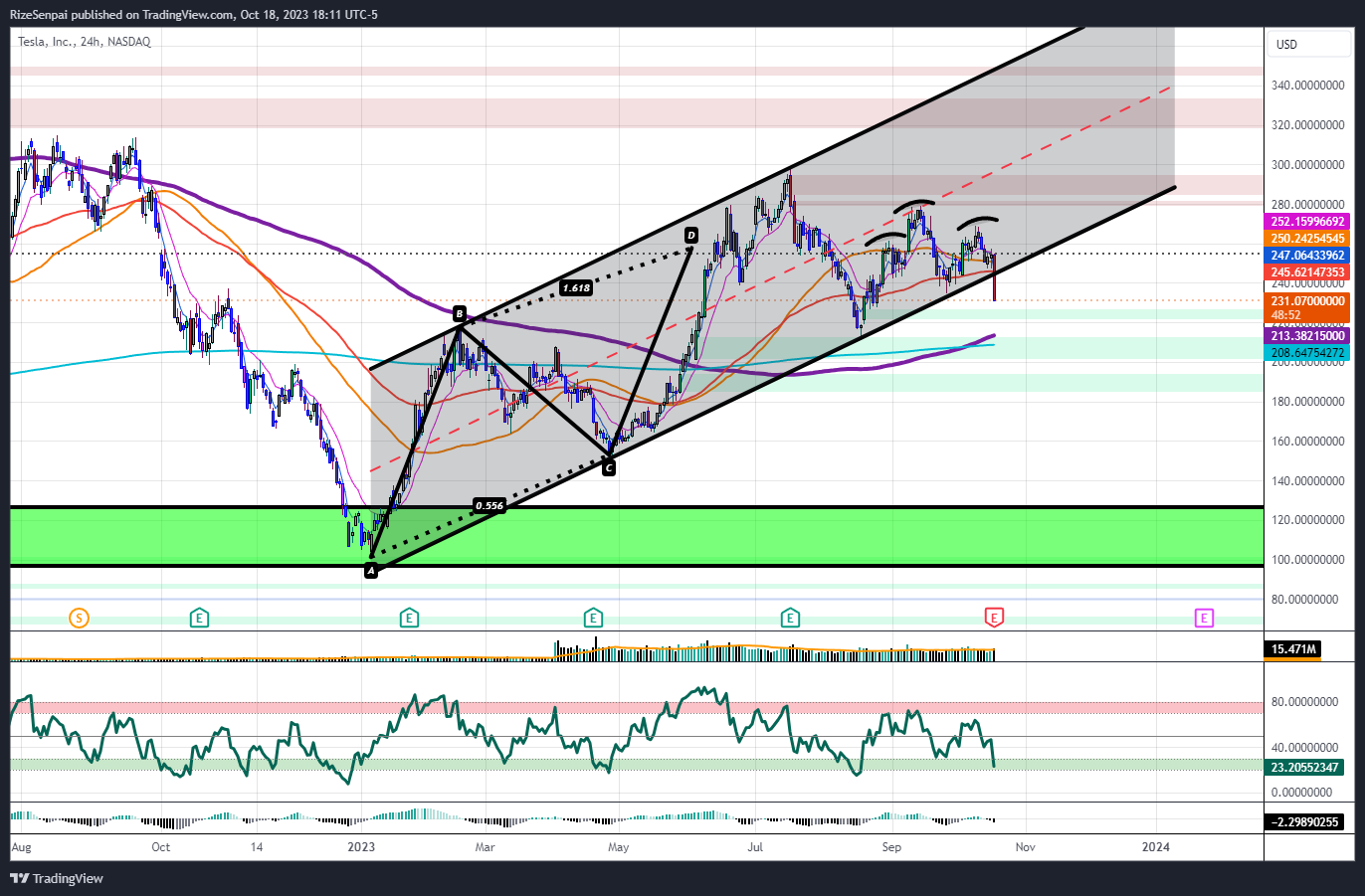1365x896 pixels.
Task: Click the 231.07000000 current price label
Action: click(x=1307, y=301)
